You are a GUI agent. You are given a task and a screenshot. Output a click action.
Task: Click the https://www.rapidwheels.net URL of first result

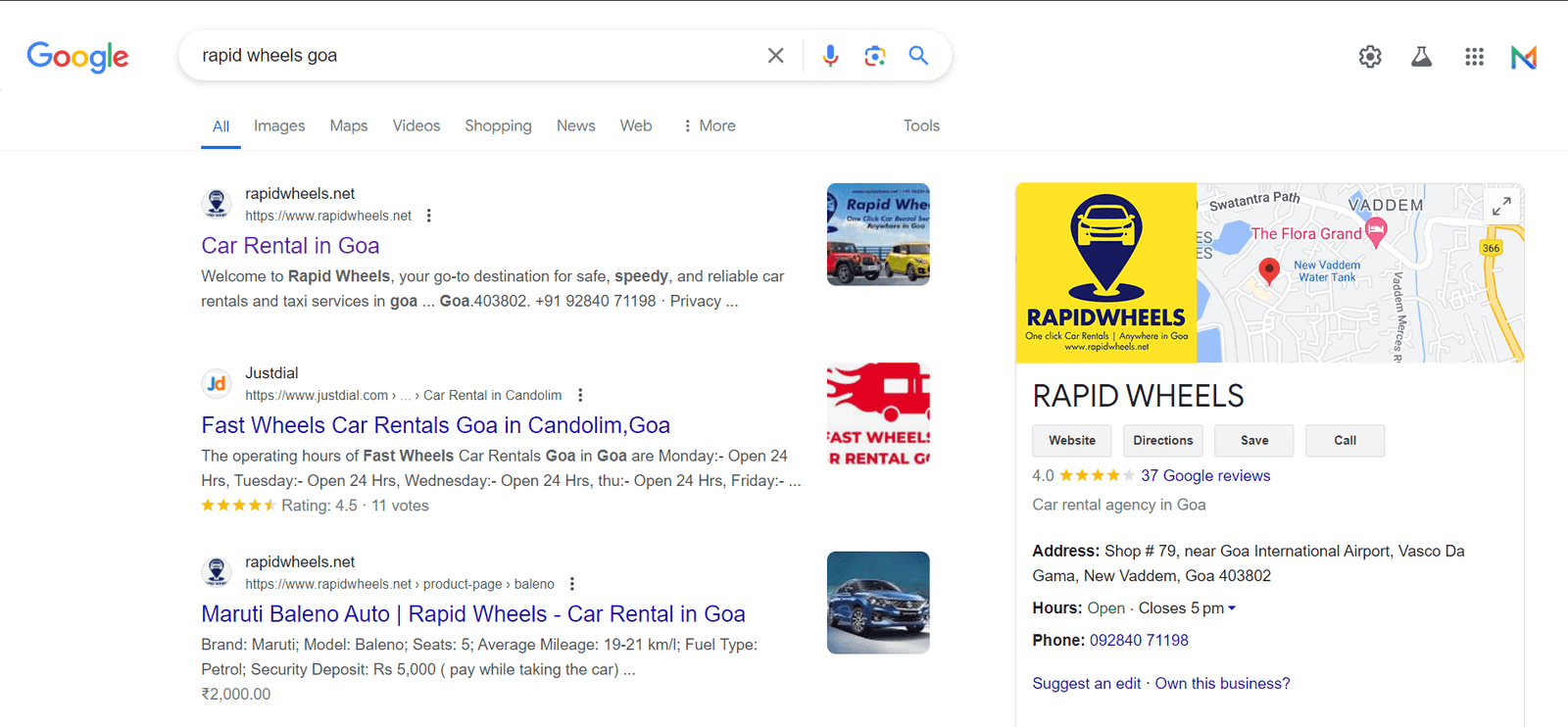coord(328,216)
